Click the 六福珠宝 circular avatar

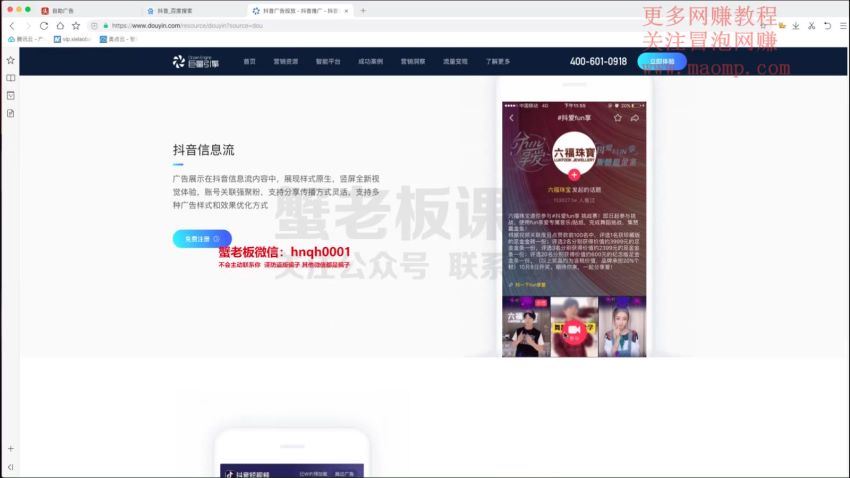click(574, 152)
